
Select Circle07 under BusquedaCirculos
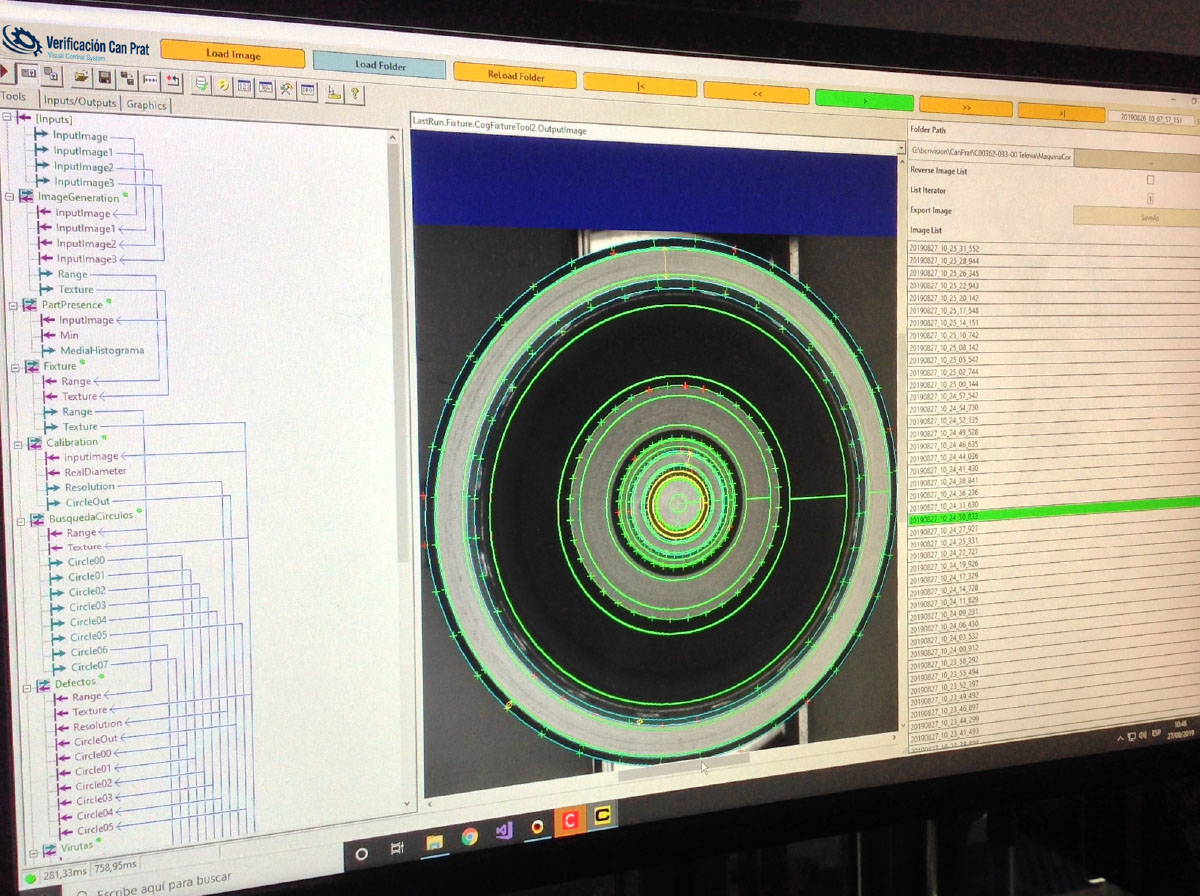click(x=90, y=666)
